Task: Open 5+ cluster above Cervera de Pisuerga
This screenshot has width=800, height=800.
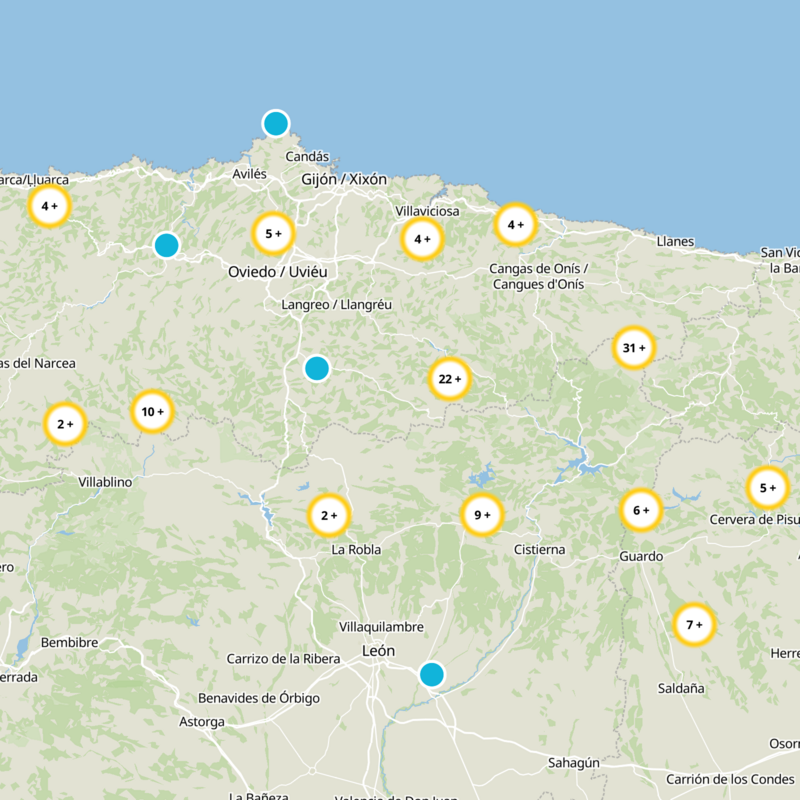Action: (x=767, y=488)
